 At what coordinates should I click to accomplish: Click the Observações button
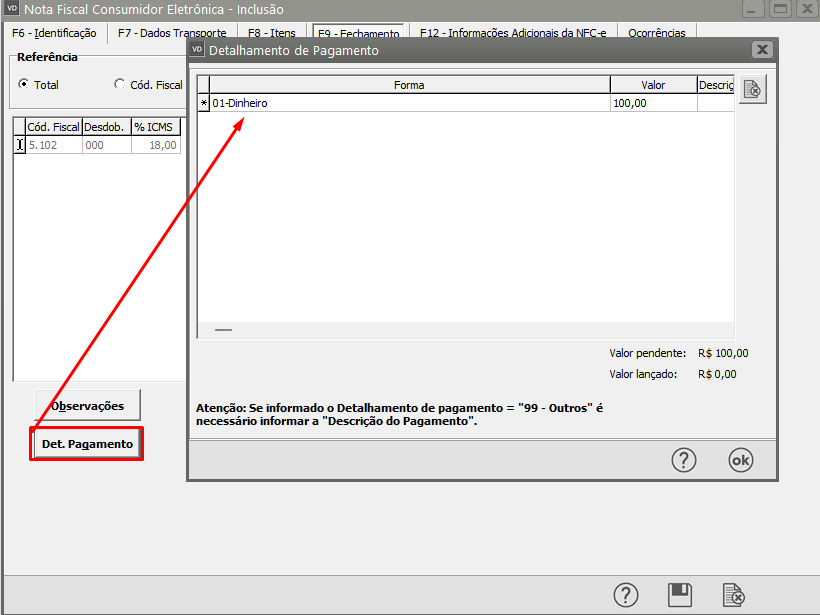point(88,406)
